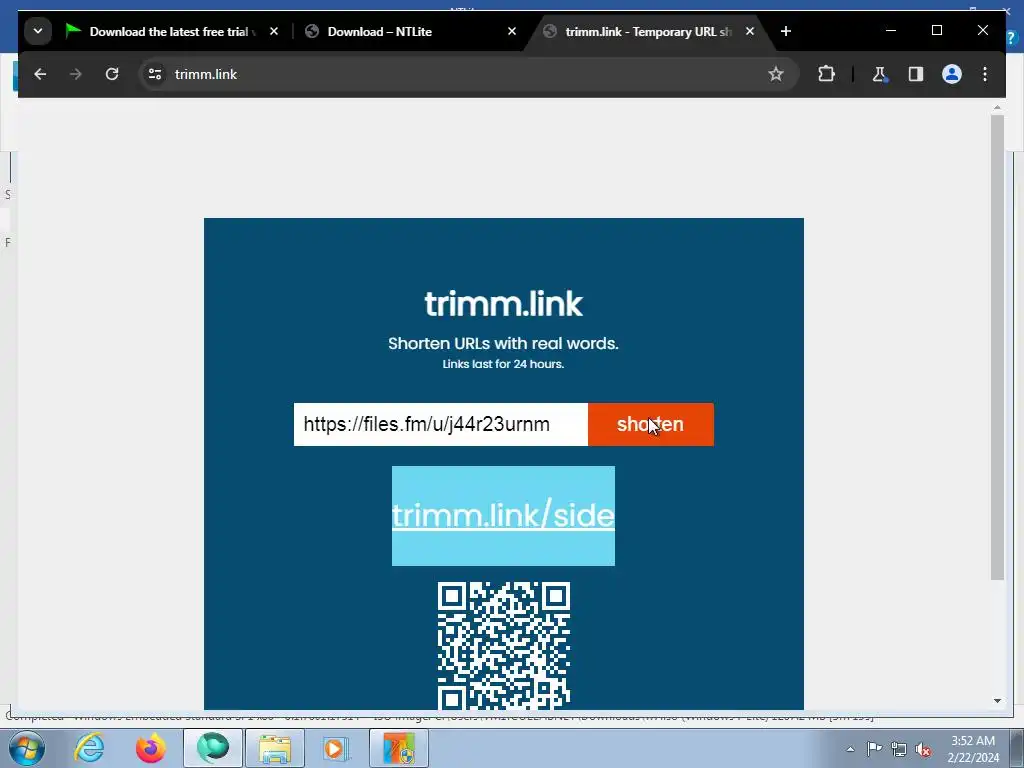
Task: Open network status tray icon
Action: 899,749
